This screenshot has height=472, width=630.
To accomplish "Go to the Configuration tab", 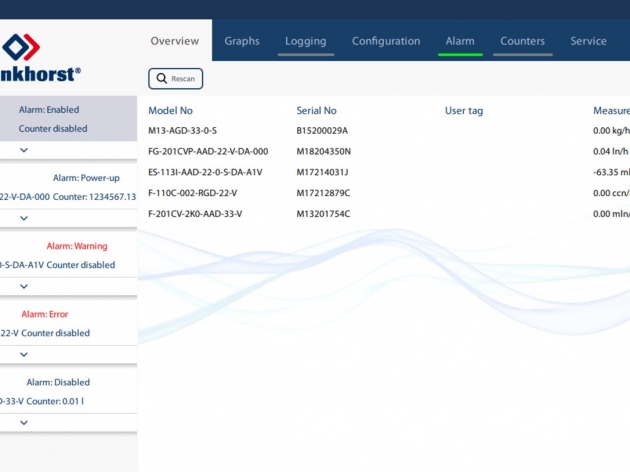I will (385, 41).
